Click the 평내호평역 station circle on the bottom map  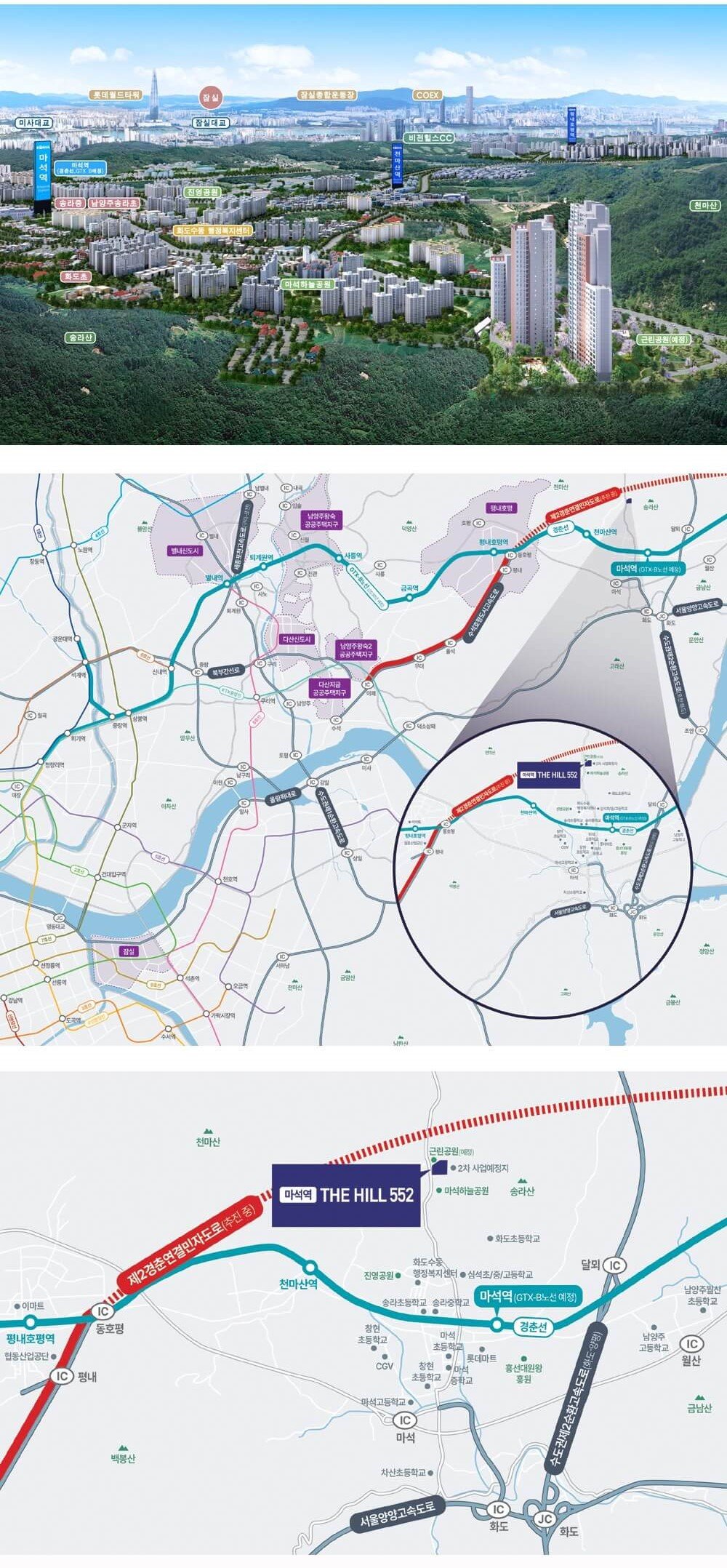point(31,1321)
